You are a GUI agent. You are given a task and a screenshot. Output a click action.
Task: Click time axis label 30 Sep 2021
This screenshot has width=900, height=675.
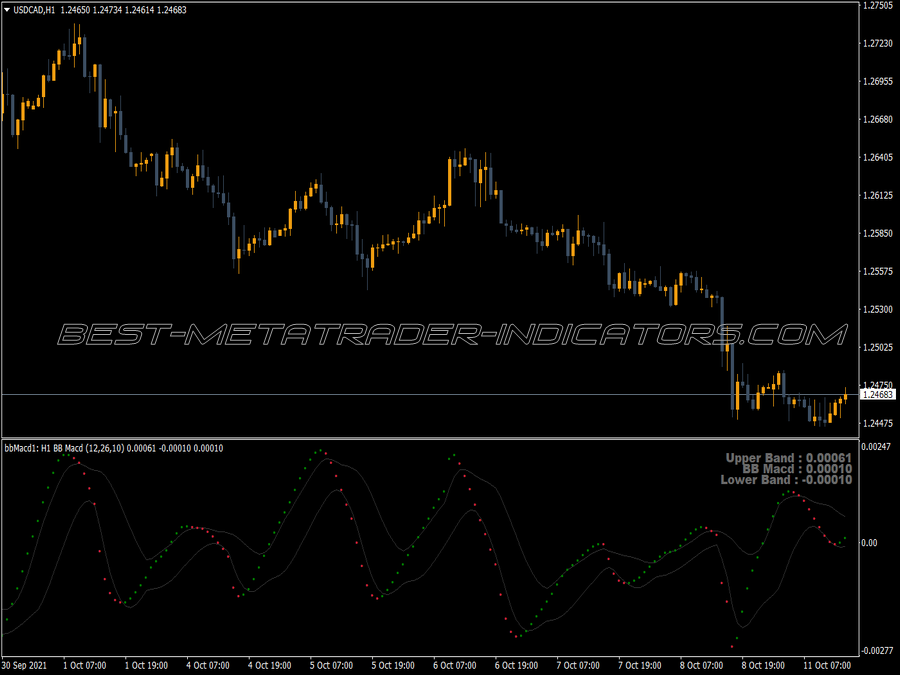[24, 665]
